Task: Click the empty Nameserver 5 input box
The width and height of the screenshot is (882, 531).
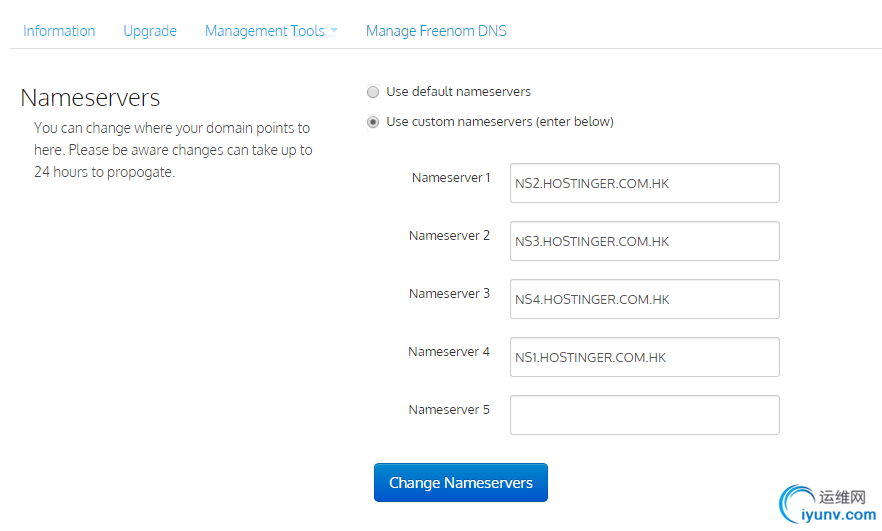Action: 644,415
